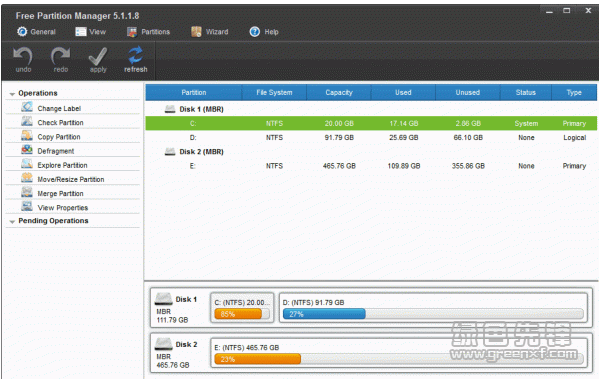Click the Move/Resize Partition icon
Viewport: 599px width, 379px height.
27,178
